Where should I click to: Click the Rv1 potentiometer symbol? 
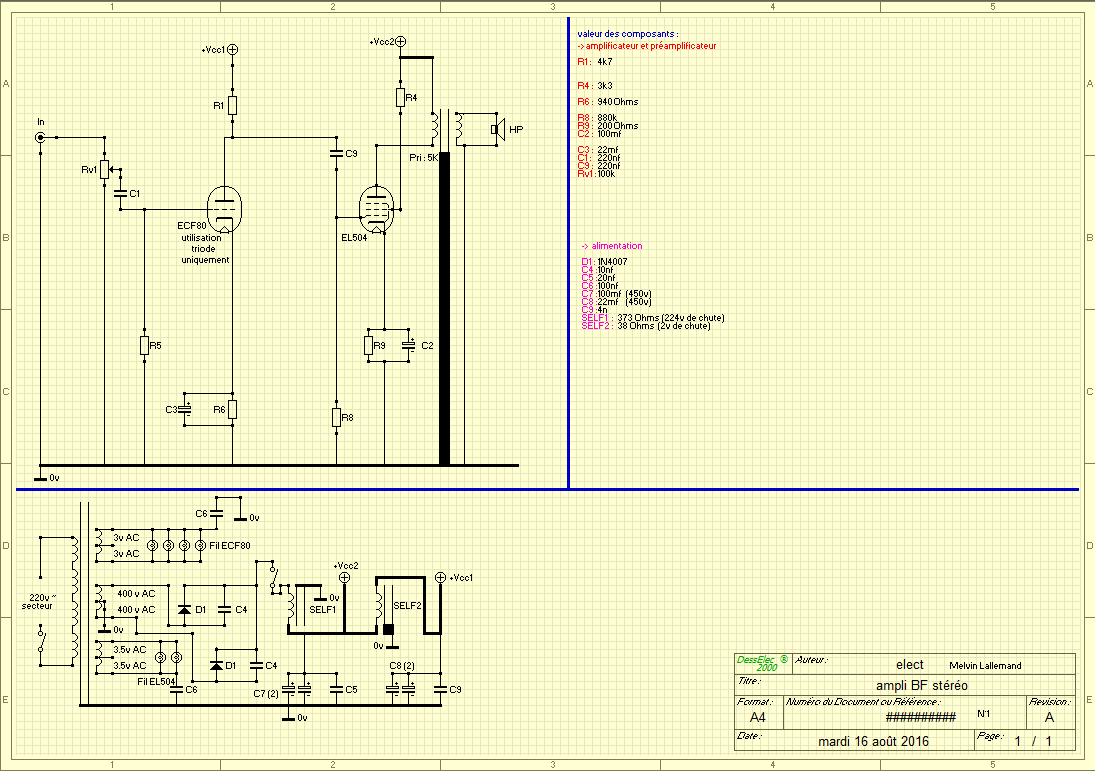point(105,170)
